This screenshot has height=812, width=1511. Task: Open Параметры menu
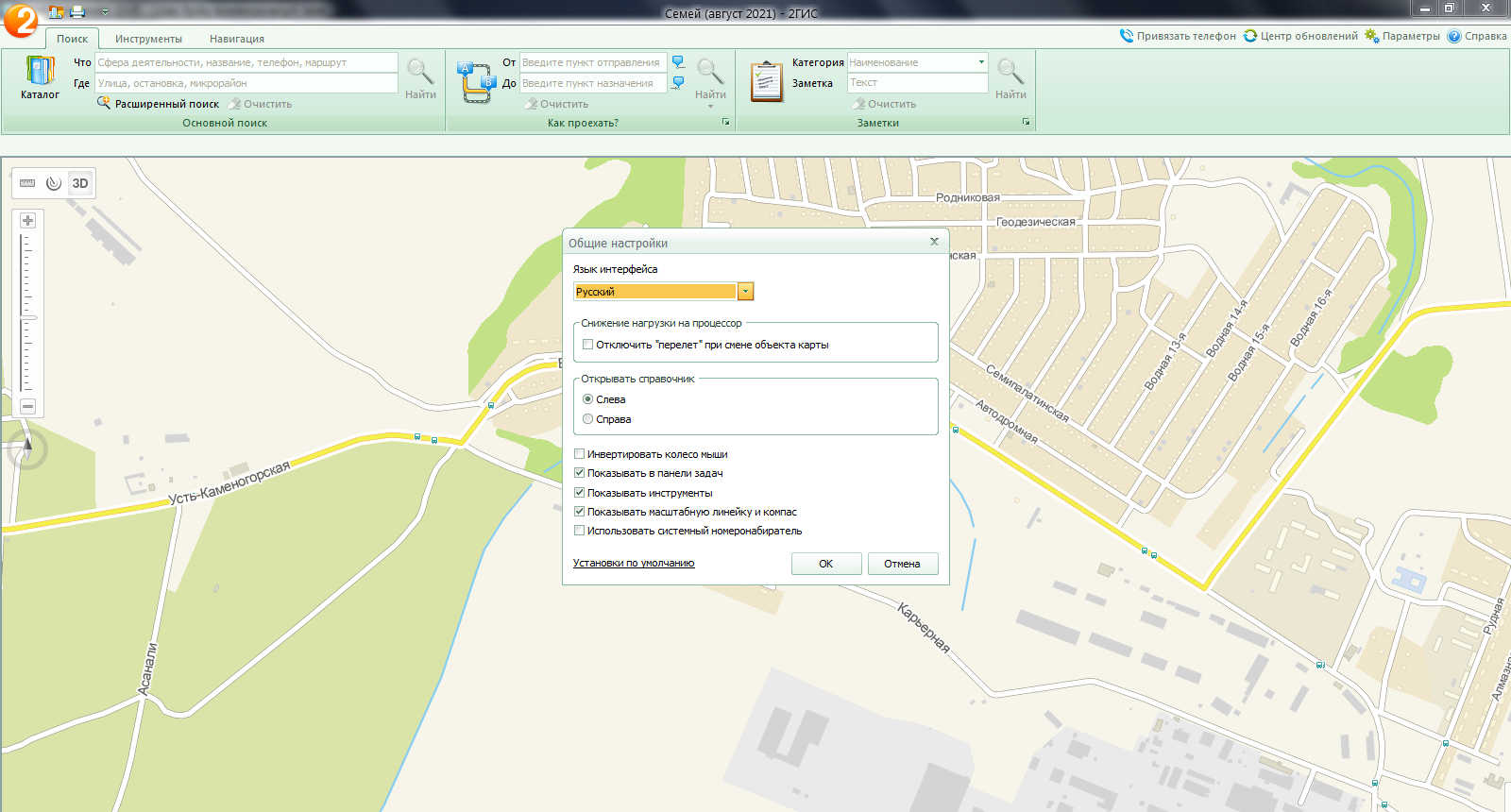(x=1402, y=36)
